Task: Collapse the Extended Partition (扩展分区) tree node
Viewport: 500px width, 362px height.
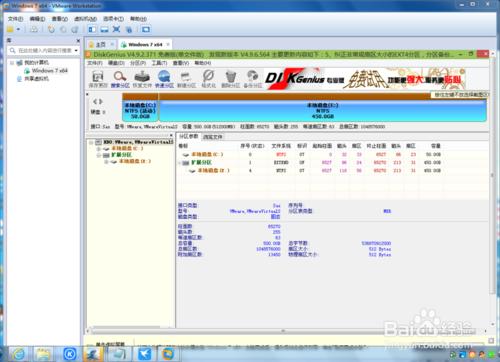Action: 99,155
